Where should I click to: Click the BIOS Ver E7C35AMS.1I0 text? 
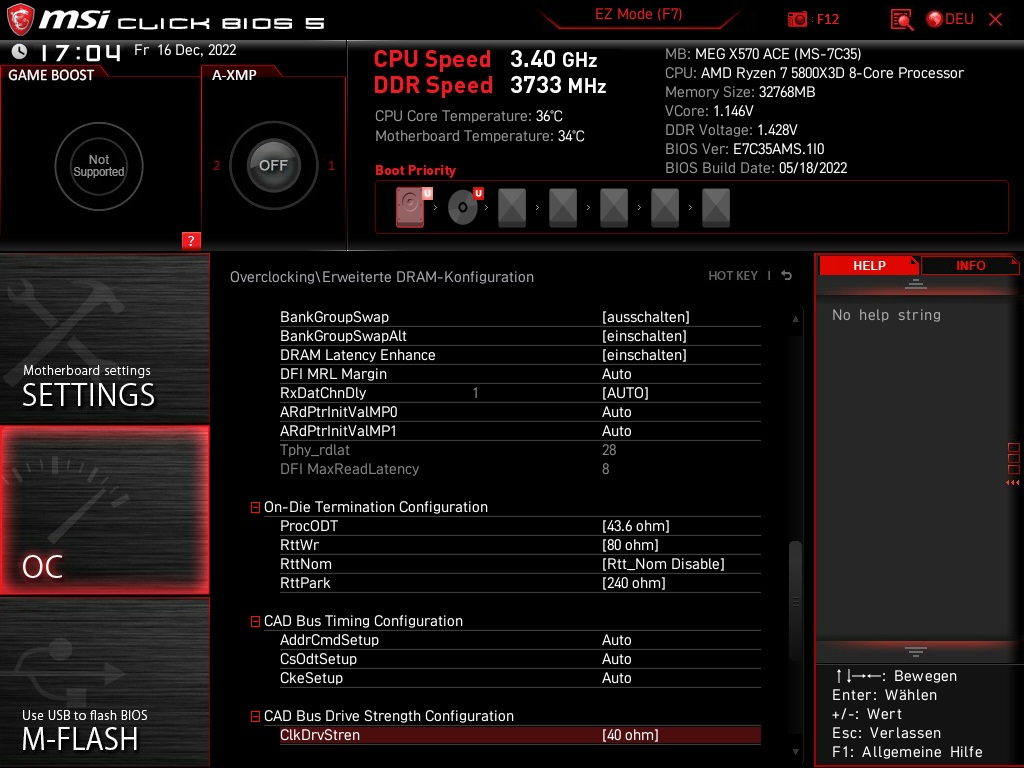tap(744, 148)
